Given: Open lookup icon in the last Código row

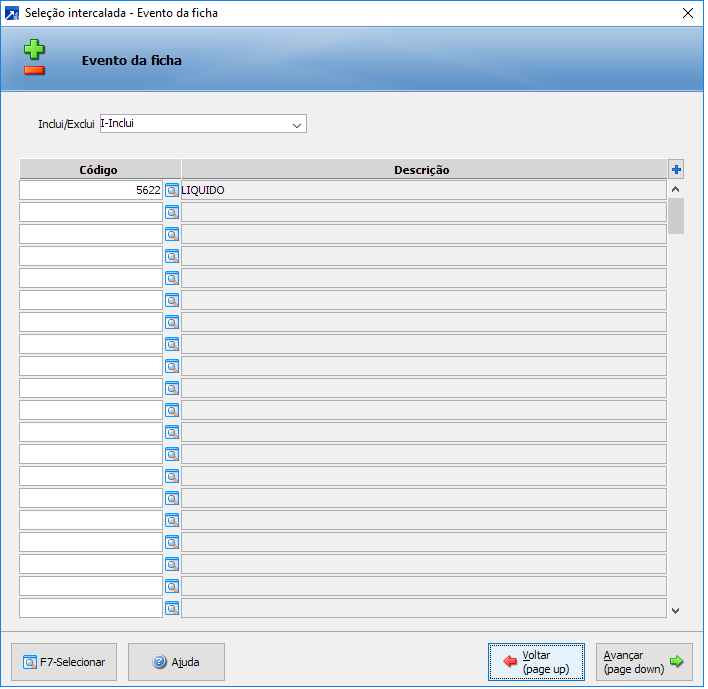Looking at the screenshot, I should (172, 608).
